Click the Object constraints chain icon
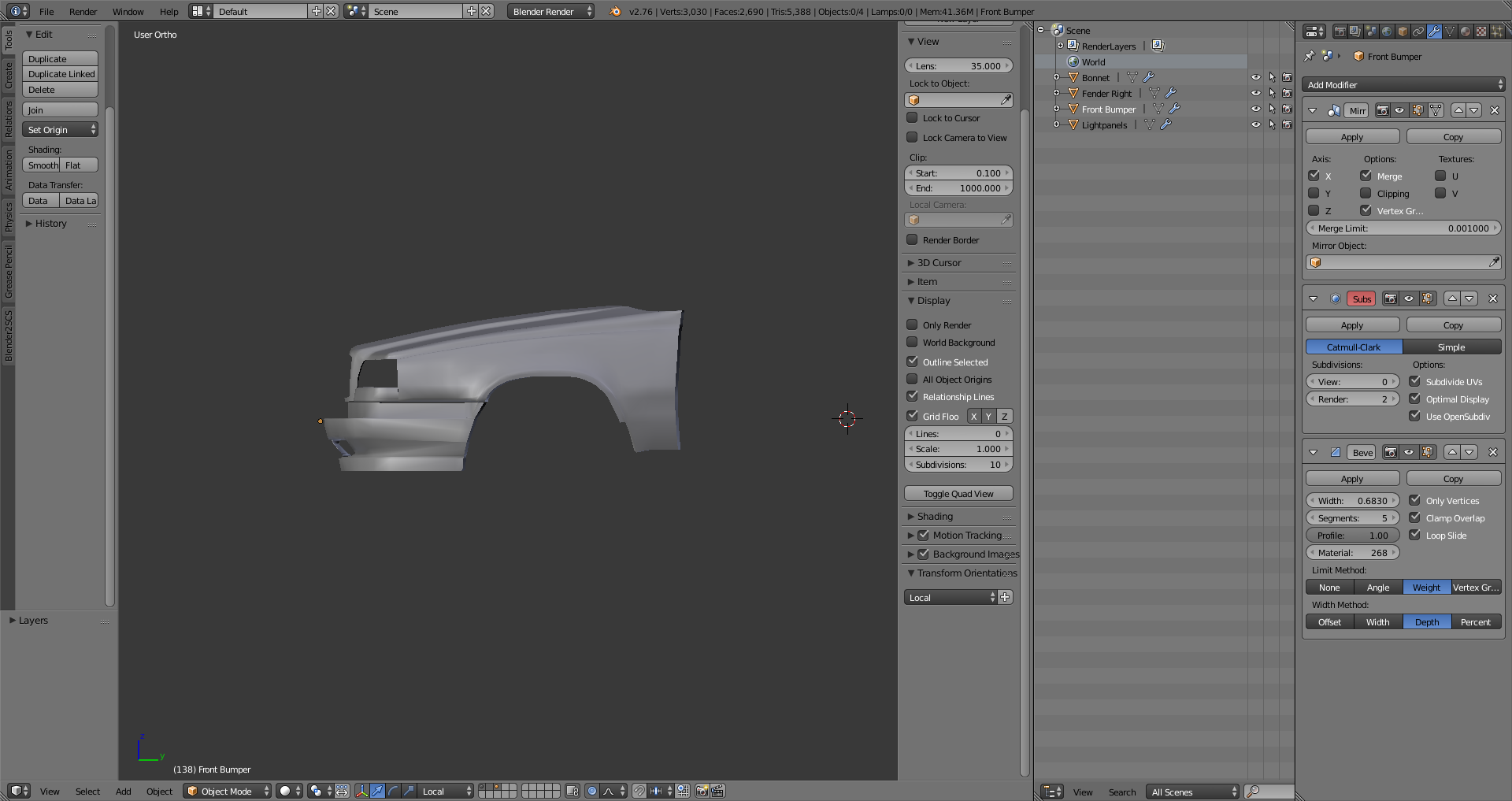Viewport: 1512px width, 801px height. [1418, 32]
